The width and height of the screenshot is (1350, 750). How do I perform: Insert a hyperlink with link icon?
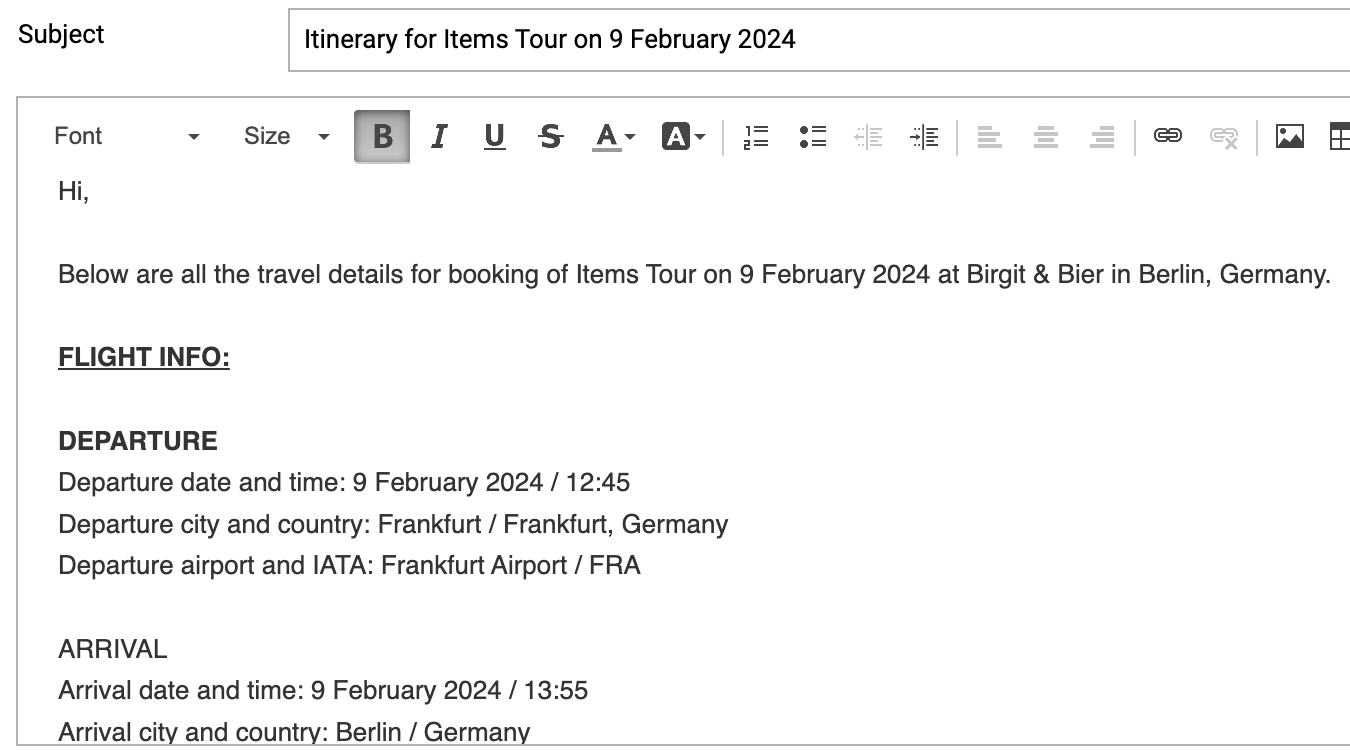(x=1168, y=136)
